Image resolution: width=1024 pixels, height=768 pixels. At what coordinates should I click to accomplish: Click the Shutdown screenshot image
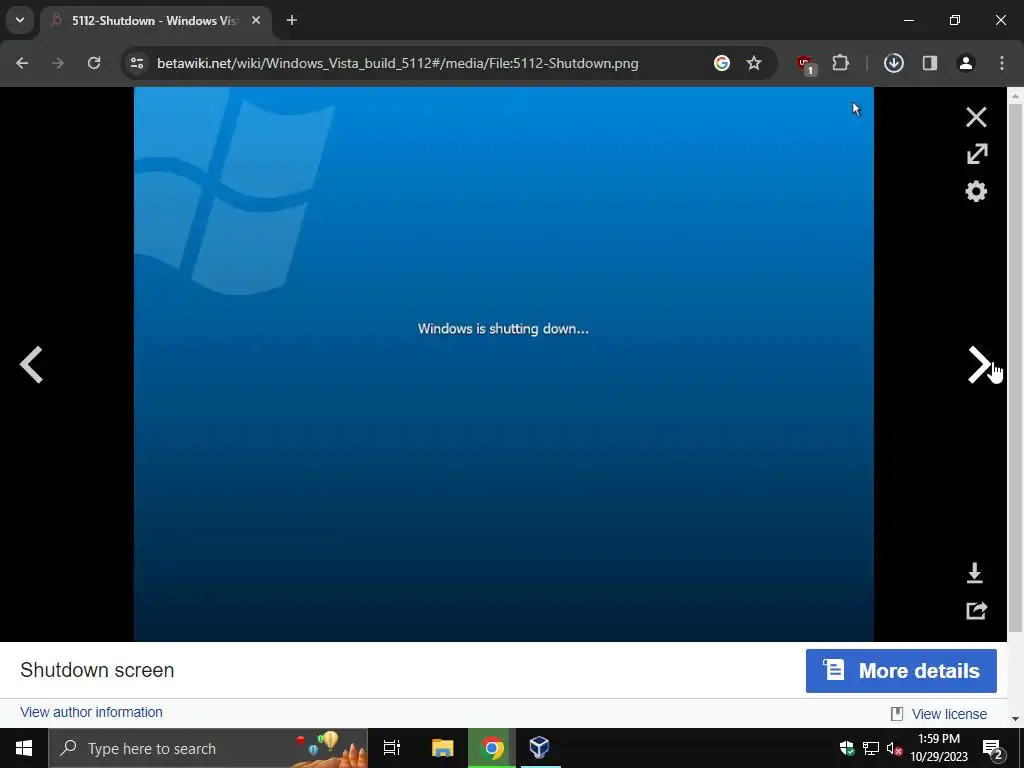504,364
